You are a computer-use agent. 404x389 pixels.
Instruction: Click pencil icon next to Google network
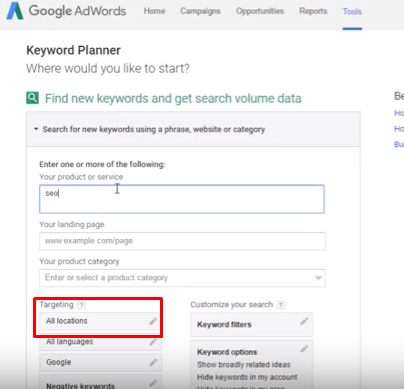click(x=153, y=362)
